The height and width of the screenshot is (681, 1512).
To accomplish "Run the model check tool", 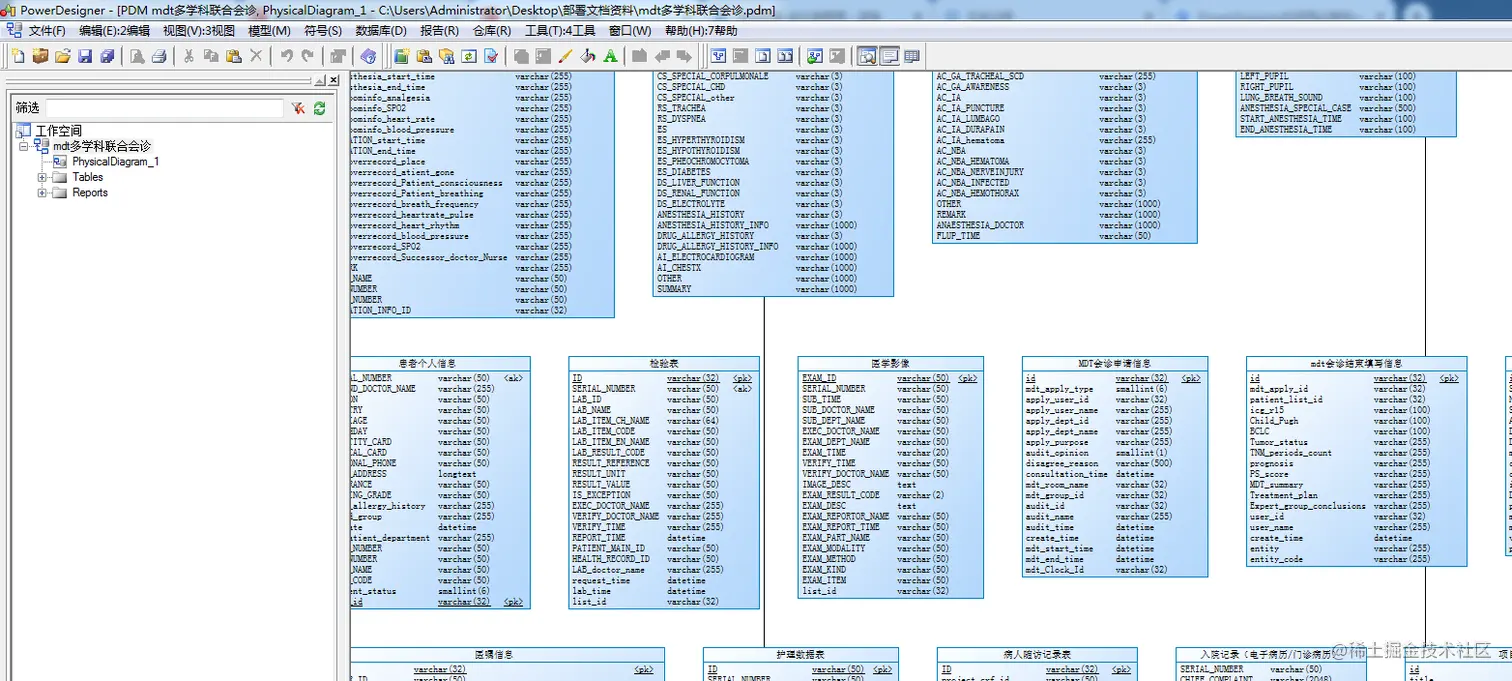I will (x=492, y=57).
